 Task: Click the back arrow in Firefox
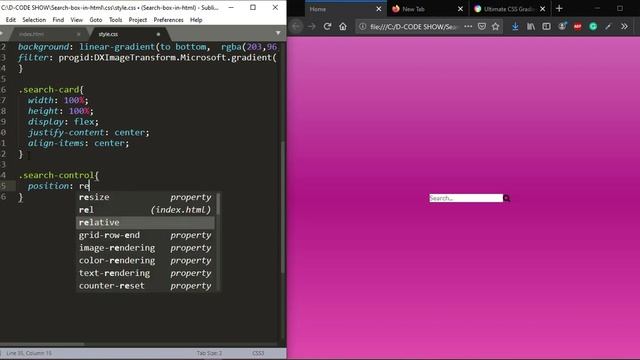(x=297, y=27)
